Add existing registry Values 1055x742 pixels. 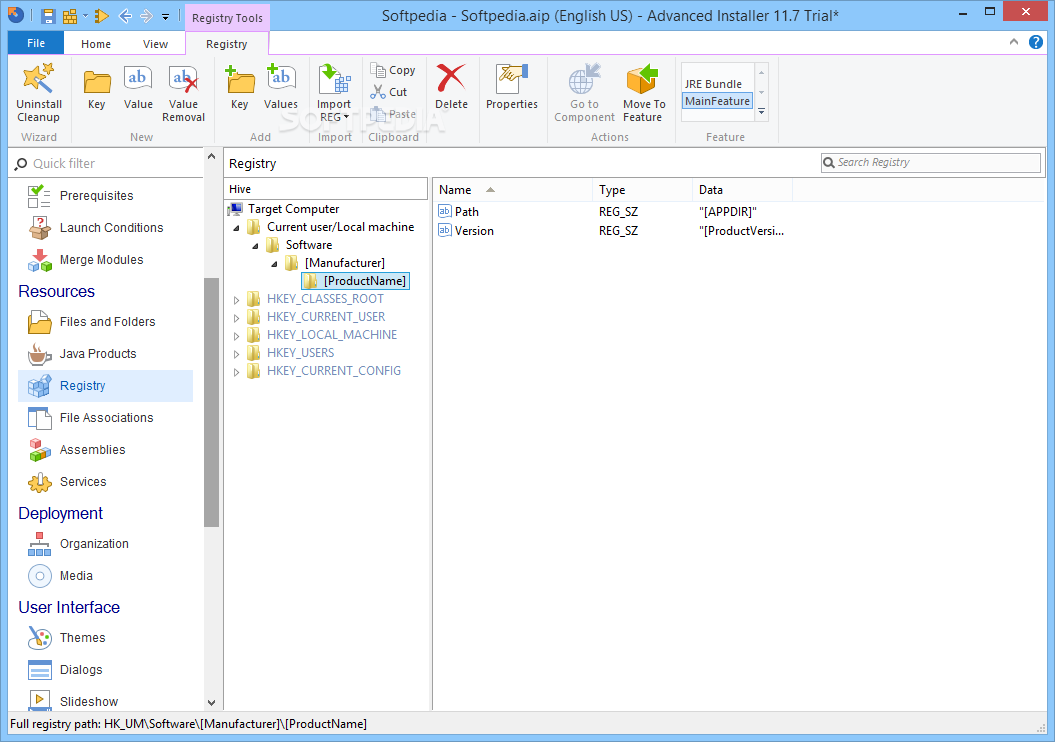(281, 87)
